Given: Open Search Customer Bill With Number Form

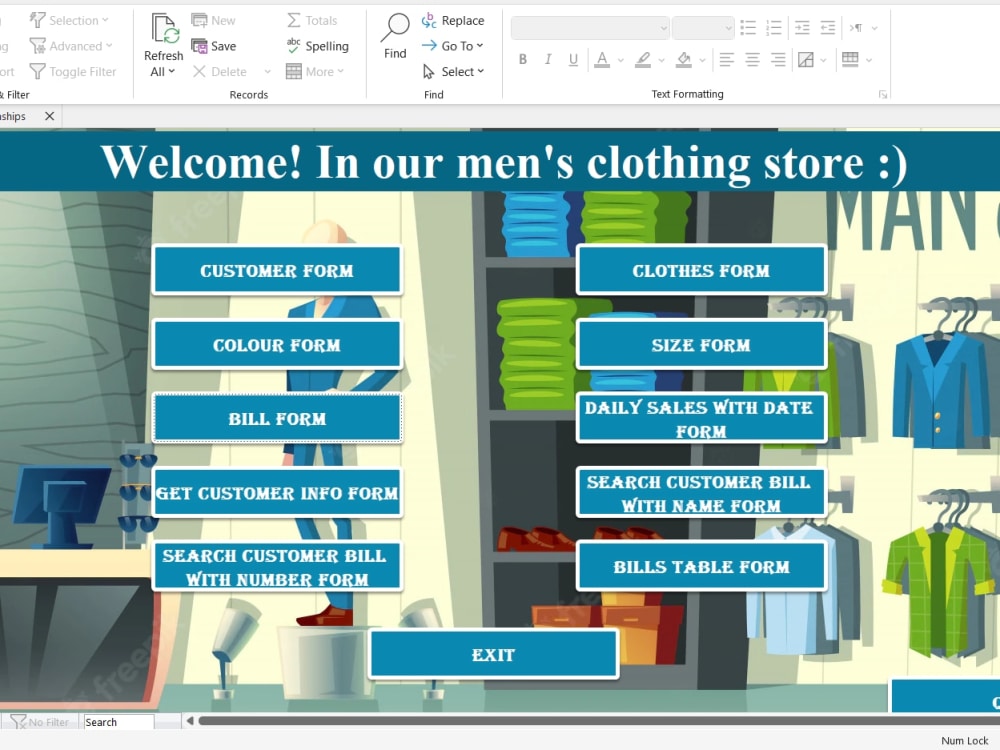Looking at the screenshot, I should point(277,566).
